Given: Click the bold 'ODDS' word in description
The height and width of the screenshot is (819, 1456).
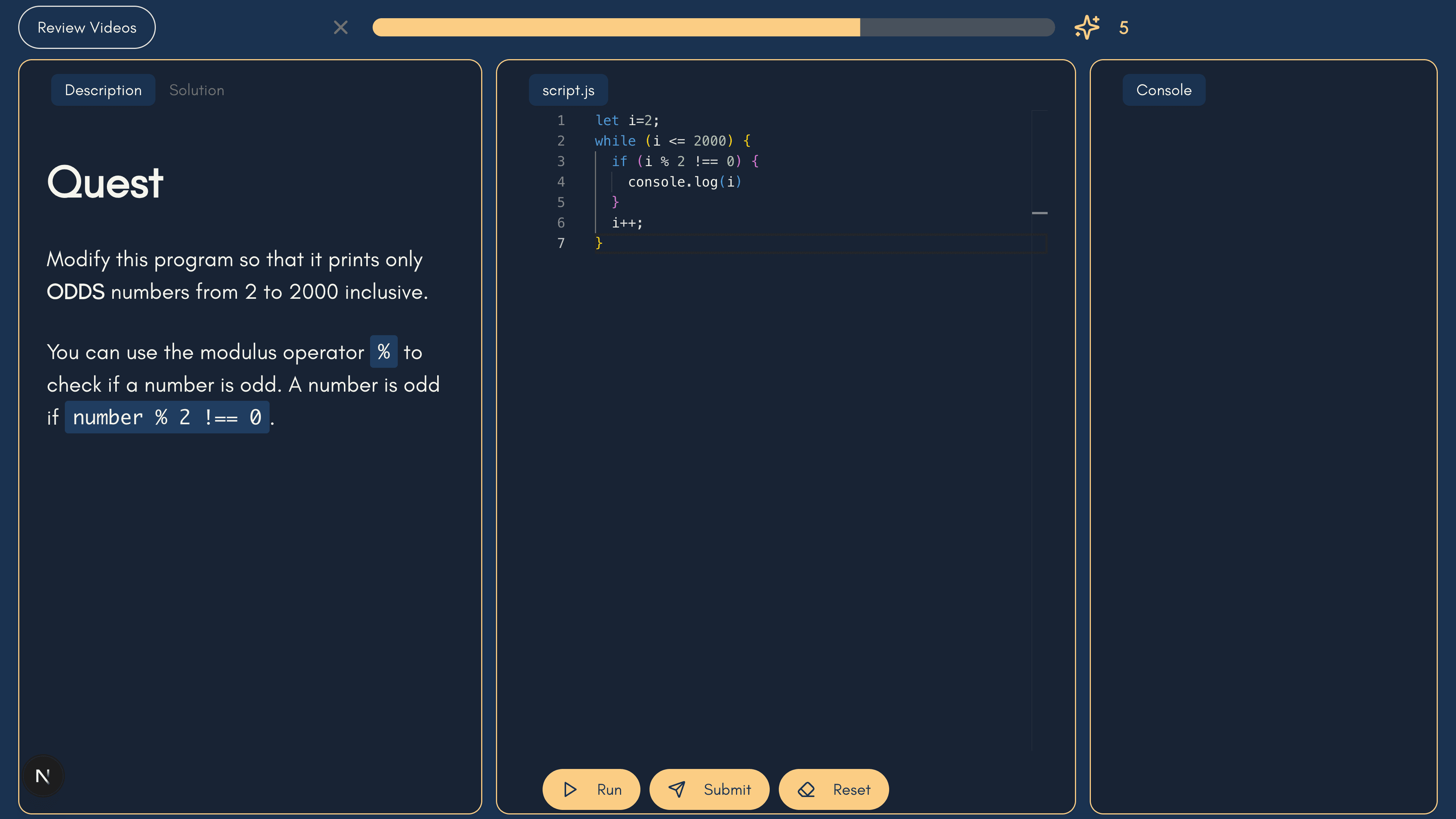Looking at the screenshot, I should tap(76, 292).
